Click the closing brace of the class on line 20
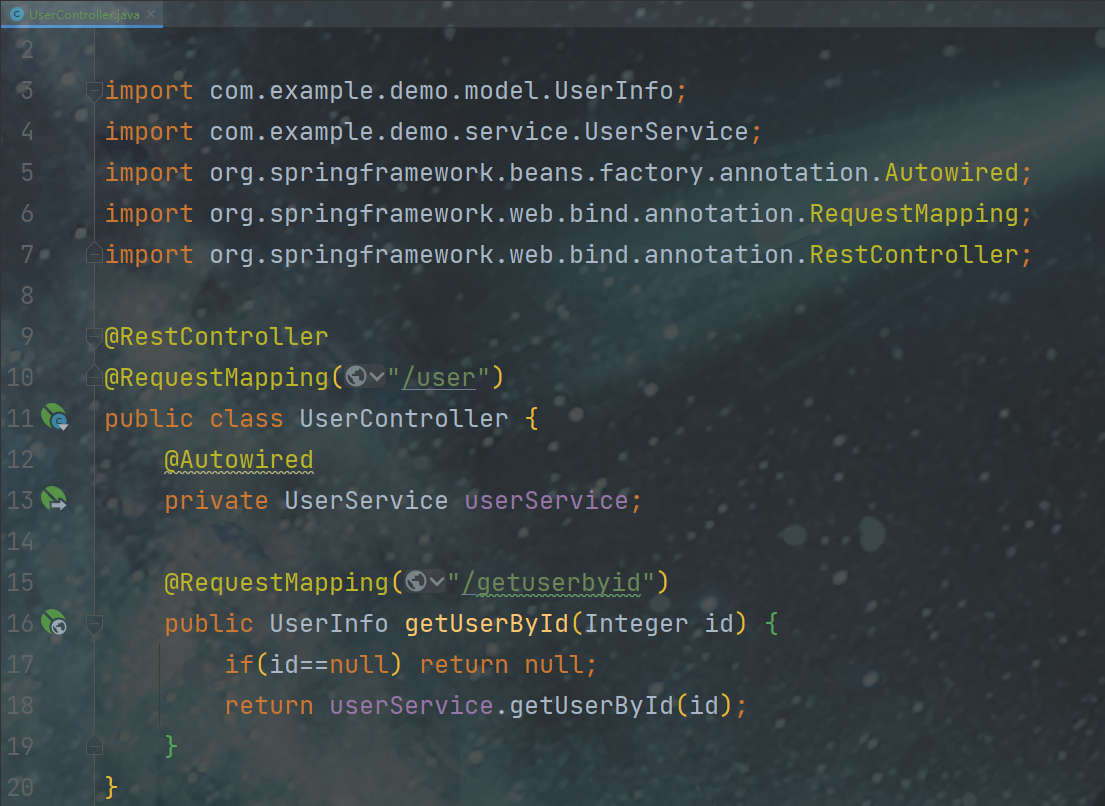The width and height of the screenshot is (1105, 806). (111, 787)
